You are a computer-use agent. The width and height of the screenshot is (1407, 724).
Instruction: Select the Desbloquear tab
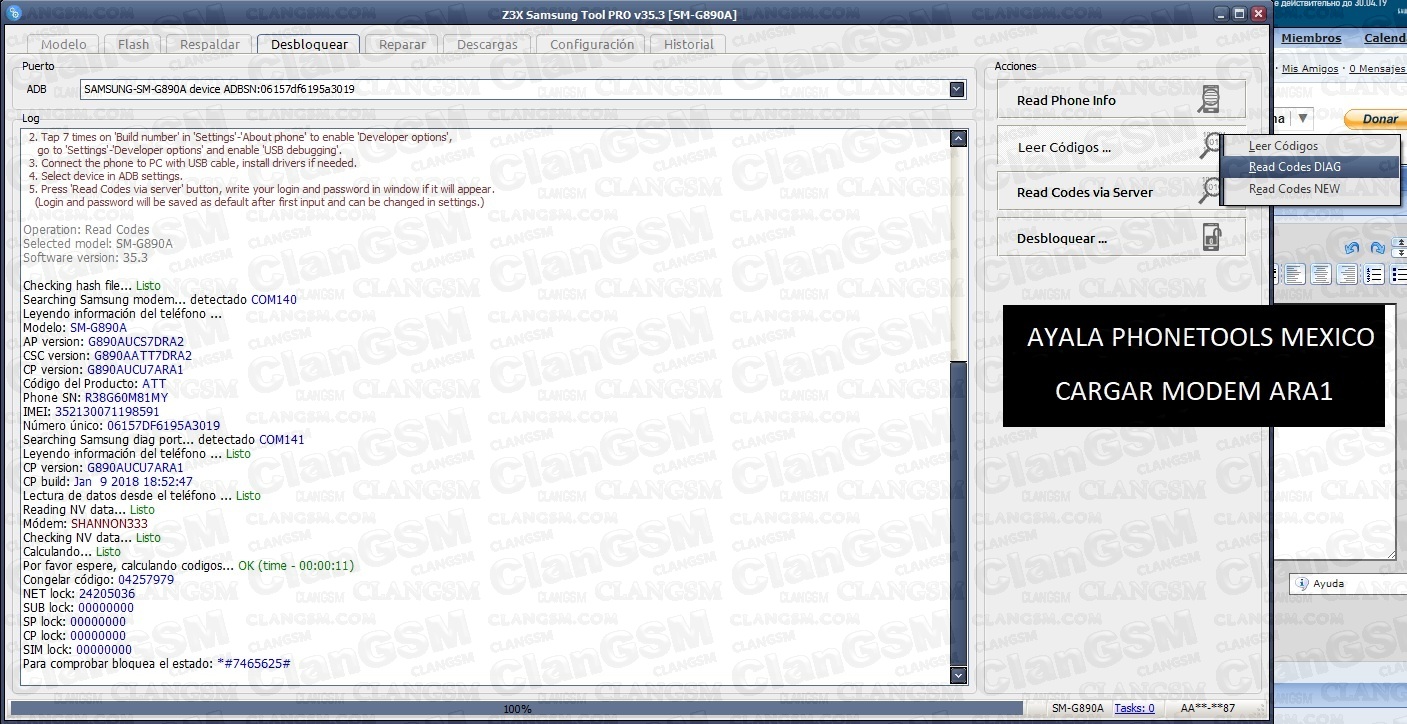click(x=309, y=44)
